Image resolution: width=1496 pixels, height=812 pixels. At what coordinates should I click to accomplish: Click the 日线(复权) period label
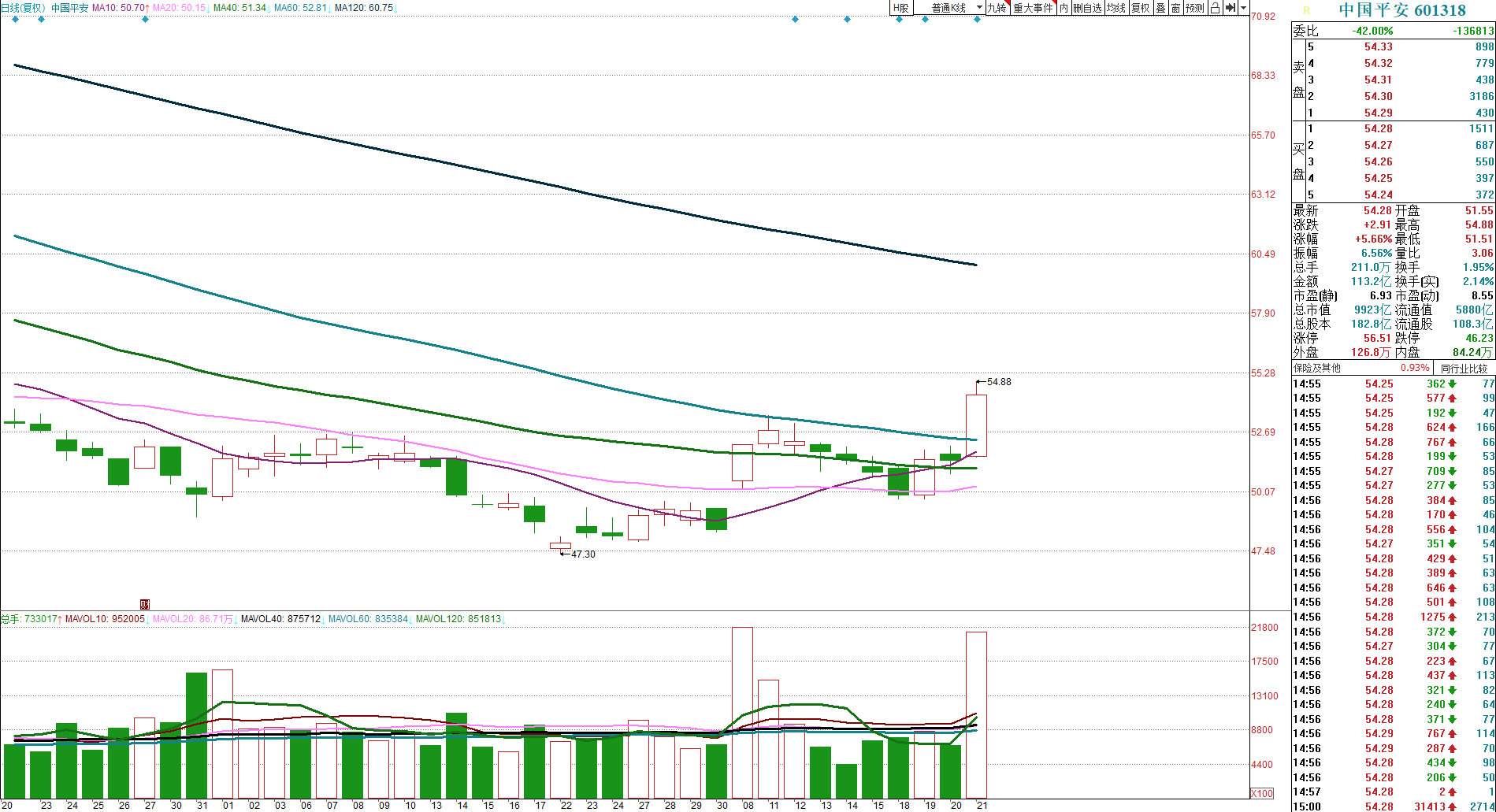[24, 8]
